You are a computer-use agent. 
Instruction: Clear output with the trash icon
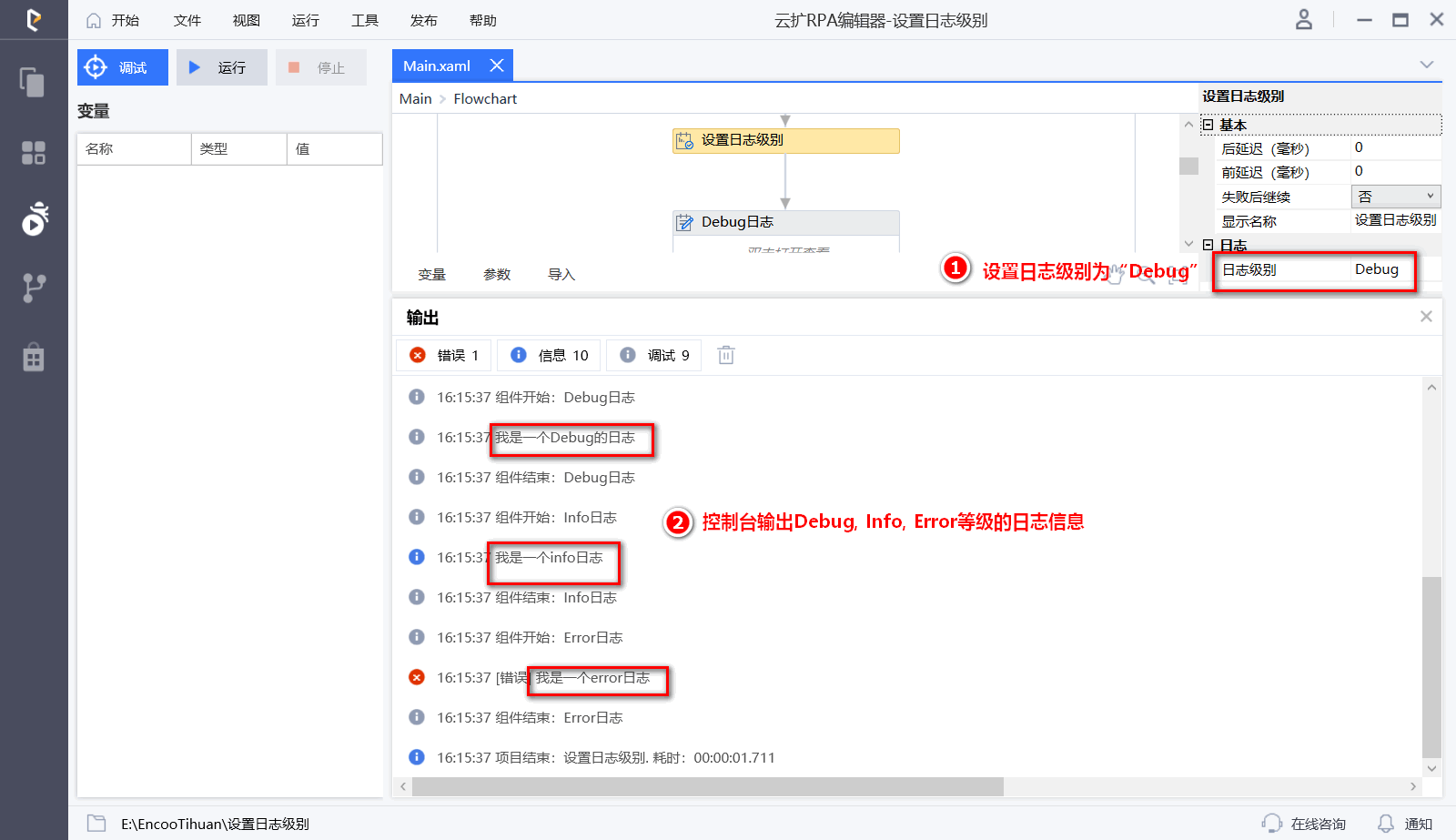[725, 355]
